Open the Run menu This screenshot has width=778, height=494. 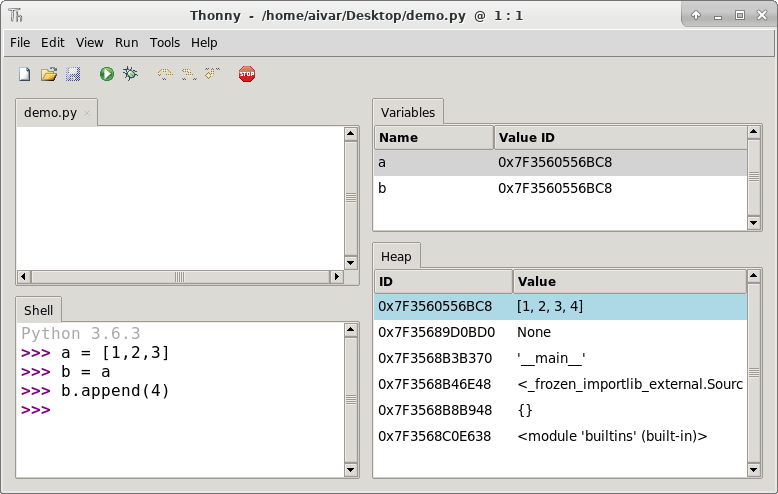126,43
